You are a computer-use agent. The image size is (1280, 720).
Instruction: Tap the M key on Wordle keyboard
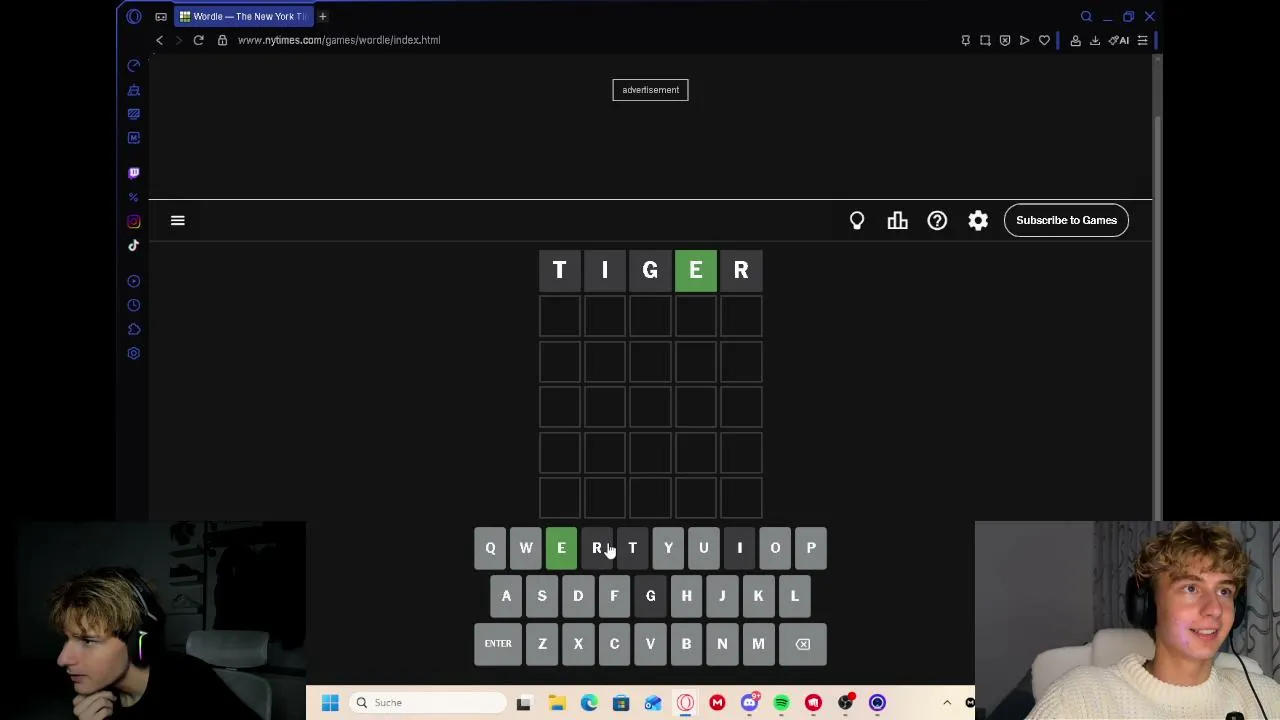758,644
